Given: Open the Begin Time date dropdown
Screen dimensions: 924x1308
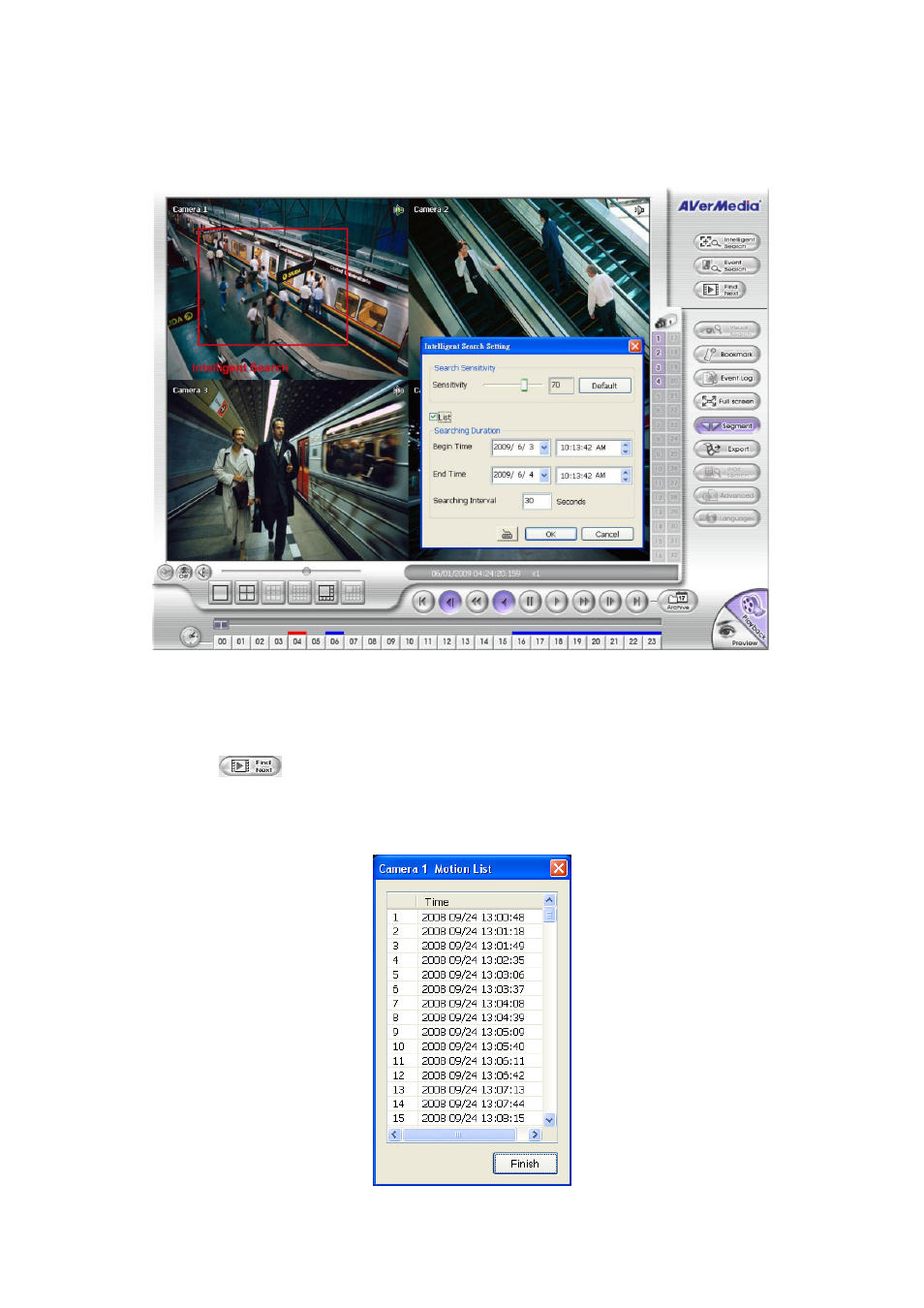Looking at the screenshot, I should coord(544,448).
